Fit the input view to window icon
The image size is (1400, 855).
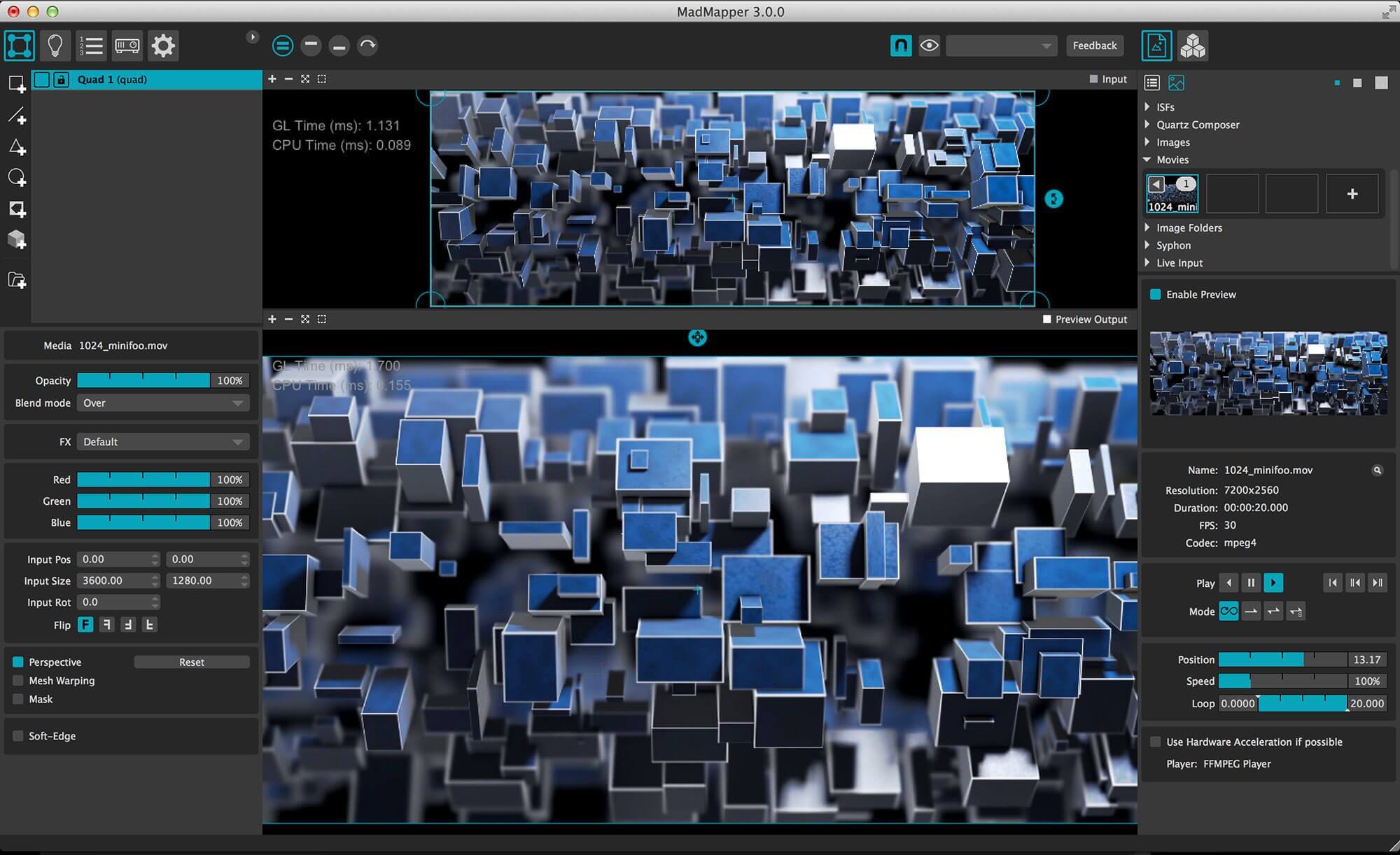[305, 79]
